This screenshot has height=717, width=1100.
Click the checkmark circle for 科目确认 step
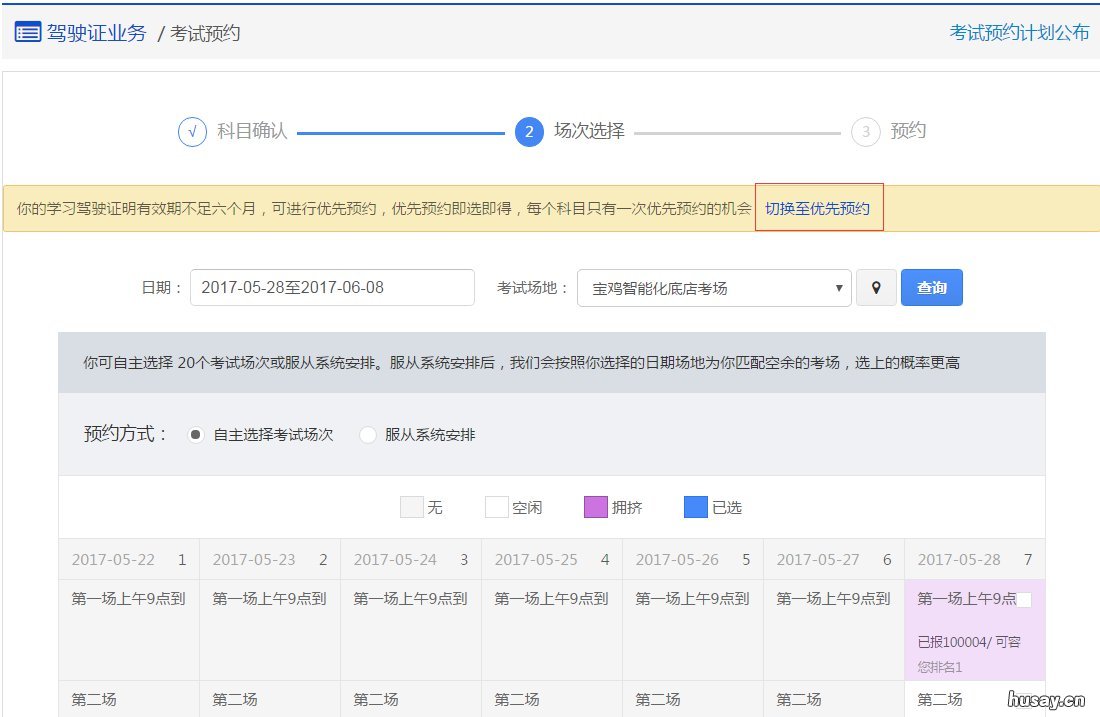pyautogui.click(x=192, y=130)
